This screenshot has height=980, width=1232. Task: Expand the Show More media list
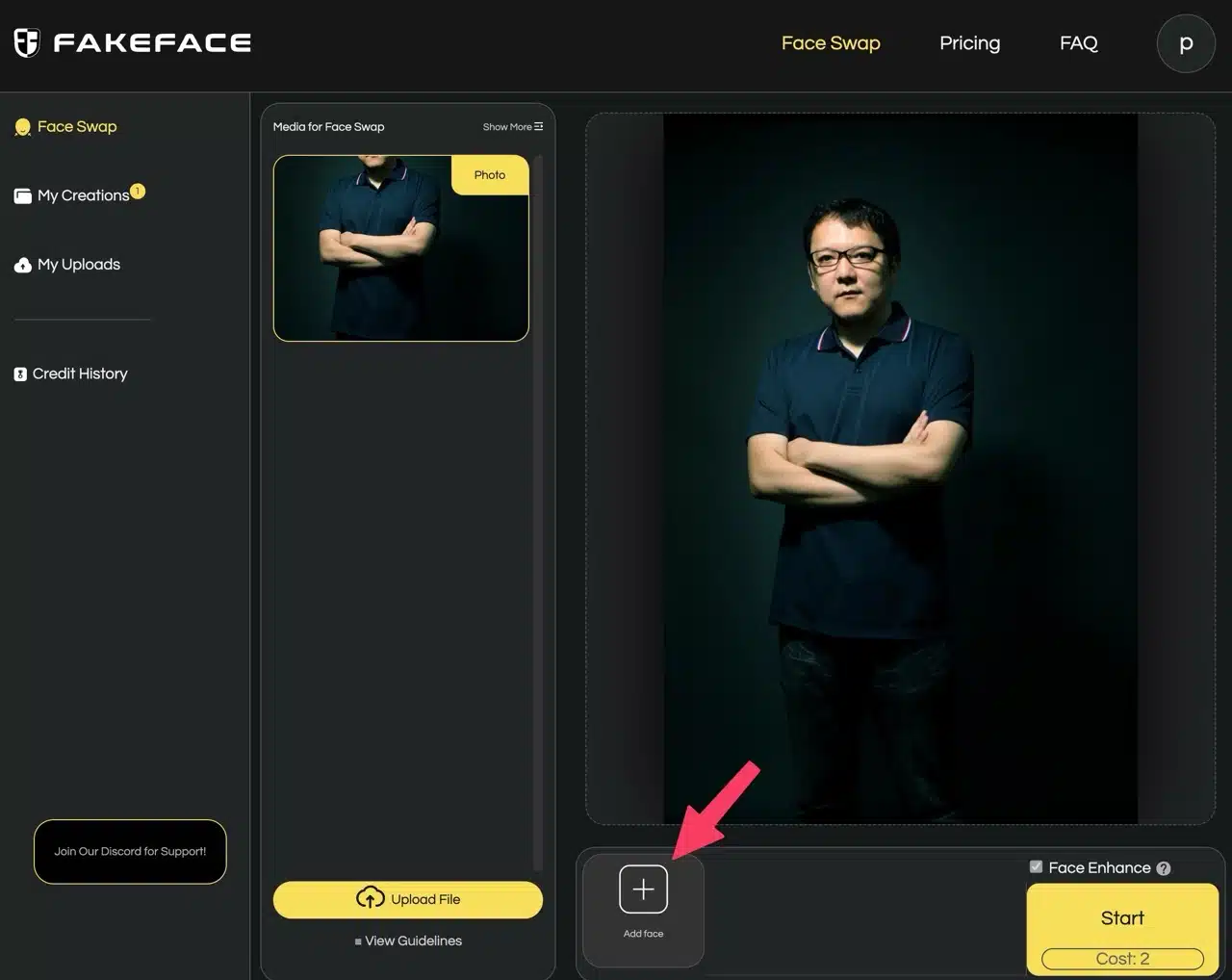(x=512, y=127)
